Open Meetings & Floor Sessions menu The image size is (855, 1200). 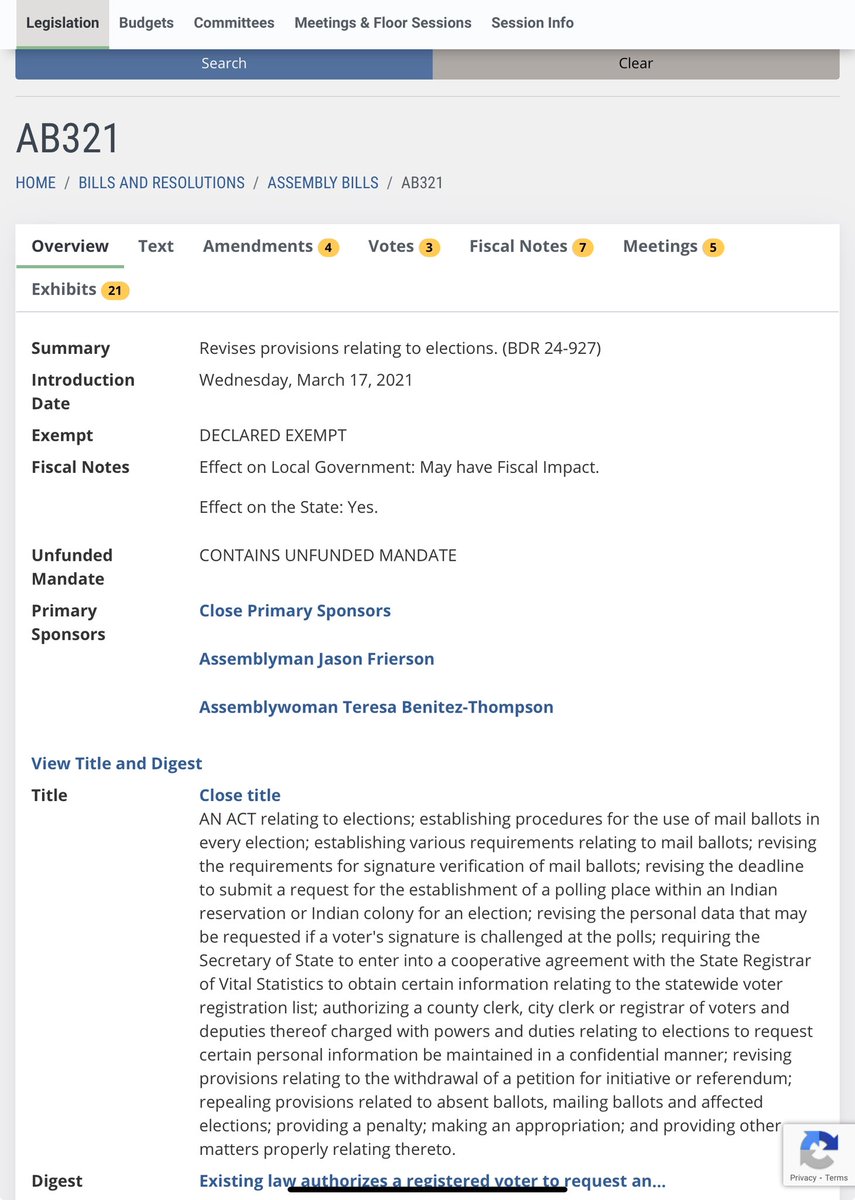click(383, 23)
